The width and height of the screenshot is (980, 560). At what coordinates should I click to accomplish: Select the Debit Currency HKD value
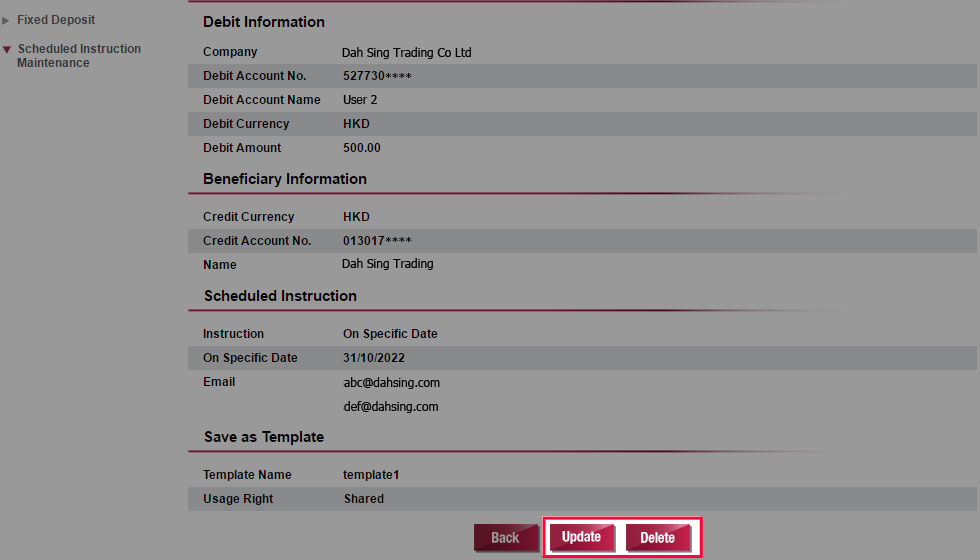tap(356, 124)
